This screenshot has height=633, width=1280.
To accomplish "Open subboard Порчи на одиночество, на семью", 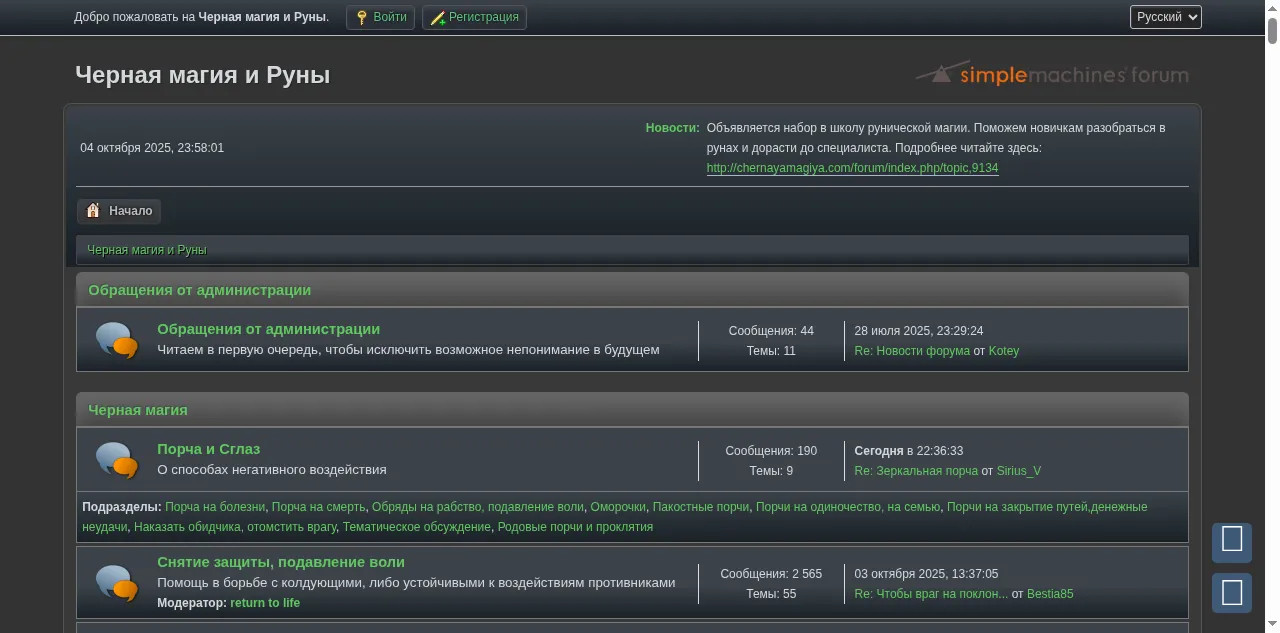I will 848,507.
